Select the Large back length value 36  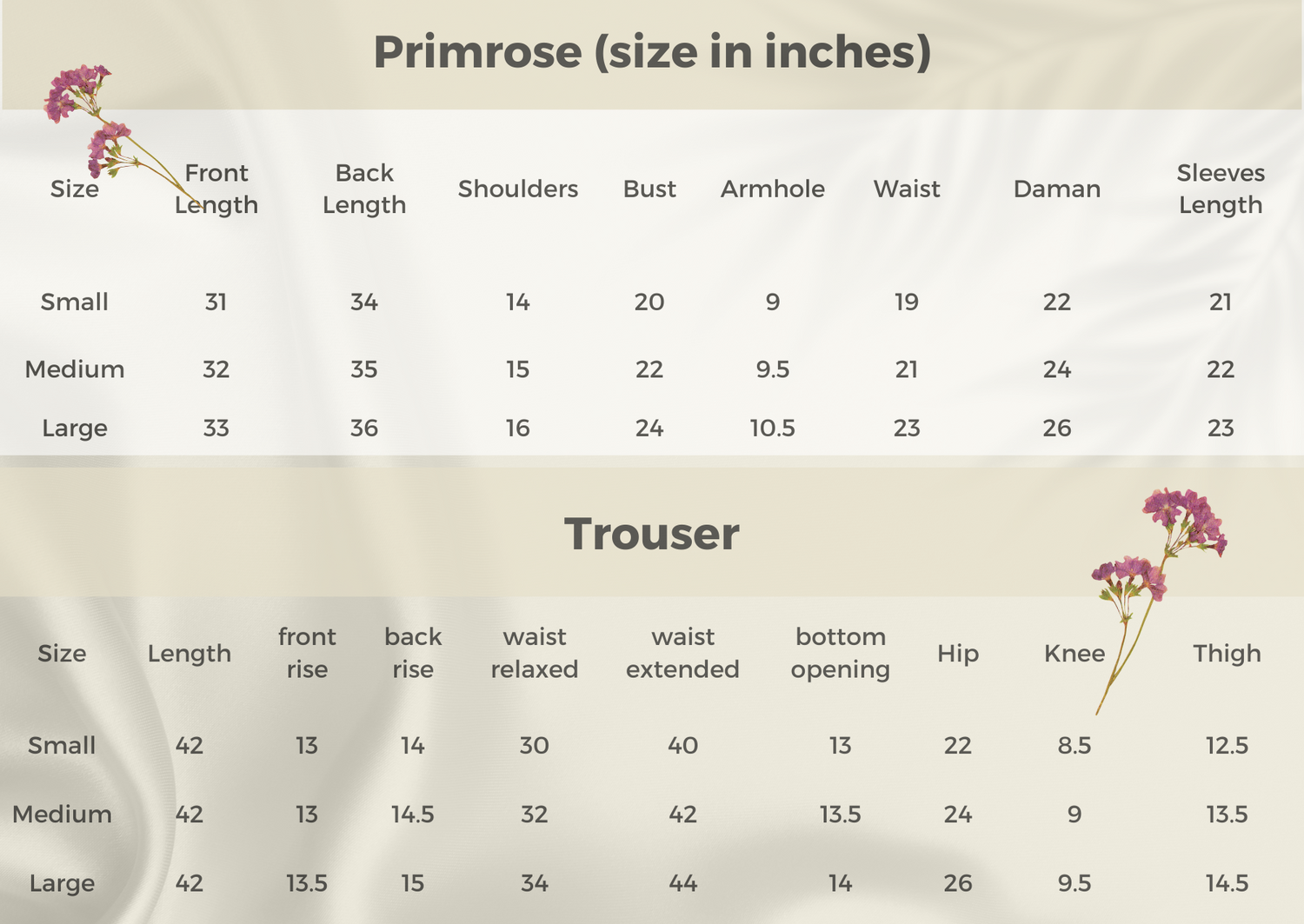click(x=363, y=428)
